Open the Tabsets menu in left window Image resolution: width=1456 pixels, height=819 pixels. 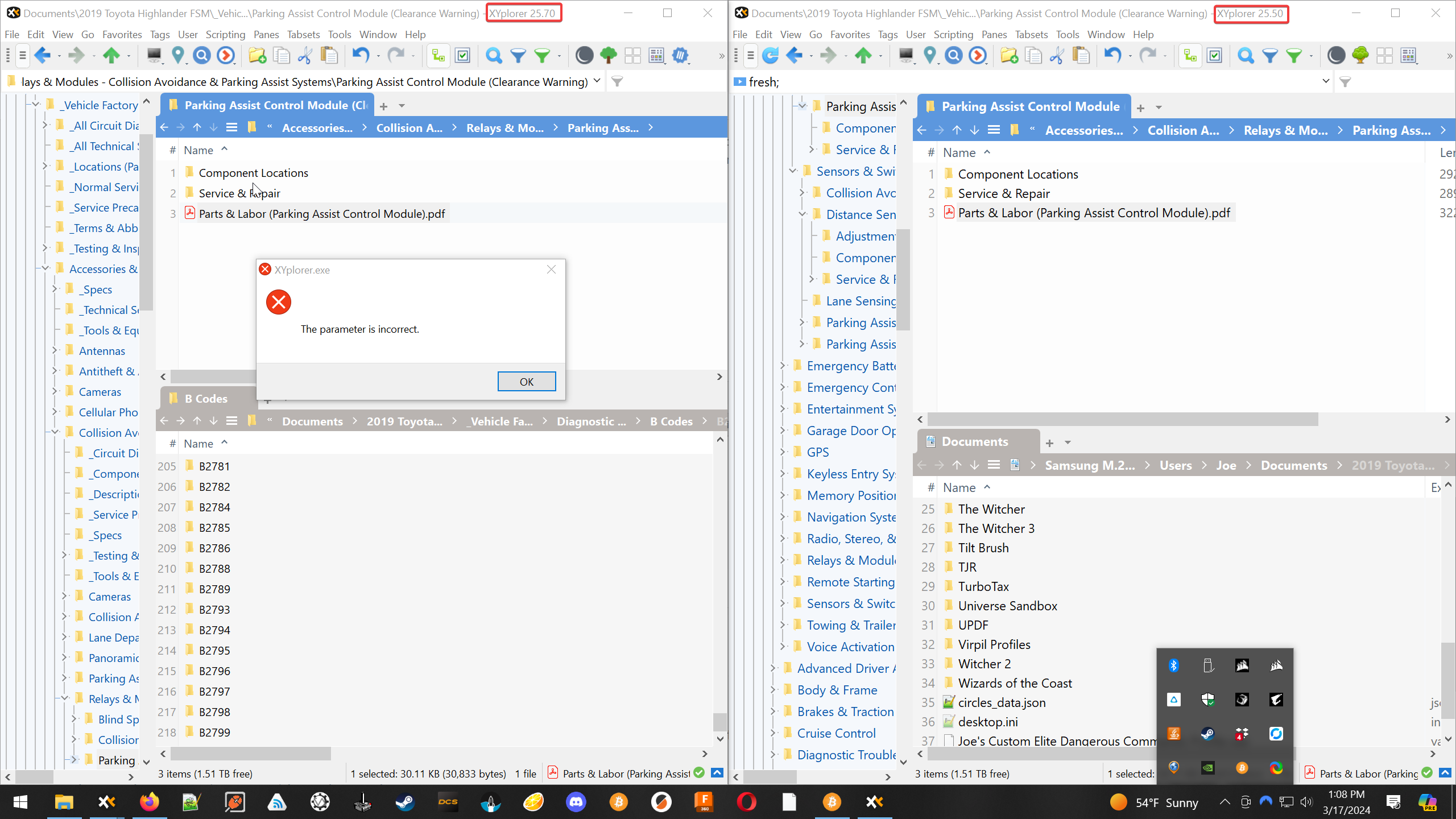[x=303, y=34]
